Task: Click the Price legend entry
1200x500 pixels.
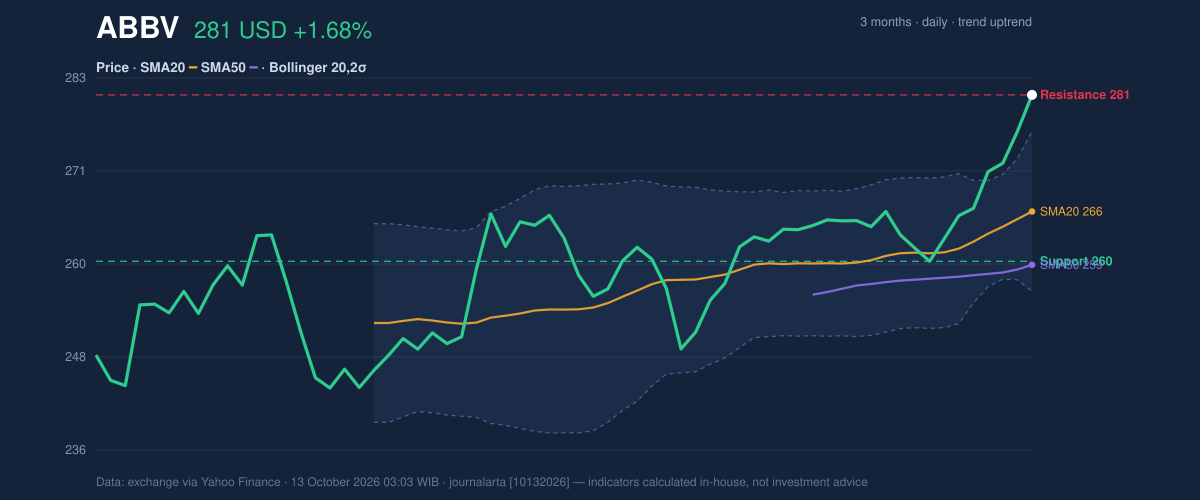Action: pyautogui.click(x=113, y=68)
